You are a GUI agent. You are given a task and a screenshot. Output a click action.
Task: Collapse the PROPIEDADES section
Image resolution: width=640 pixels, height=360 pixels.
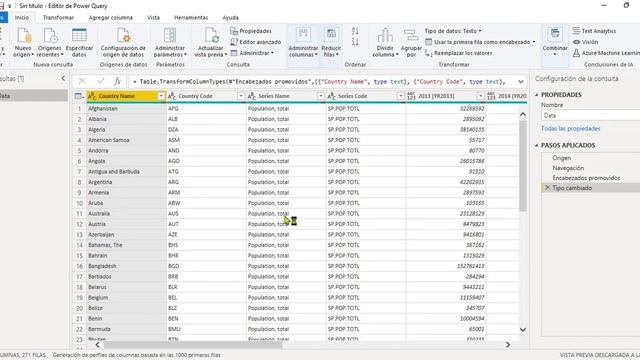[537, 95]
